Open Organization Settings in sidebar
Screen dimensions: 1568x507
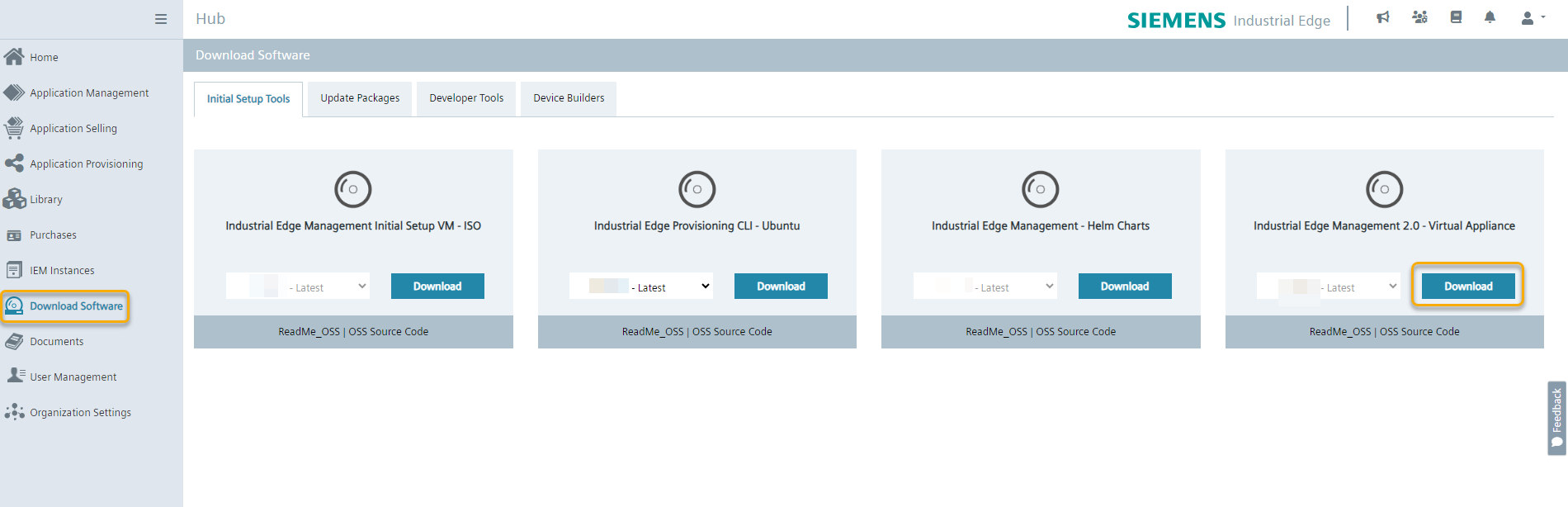[x=80, y=413]
